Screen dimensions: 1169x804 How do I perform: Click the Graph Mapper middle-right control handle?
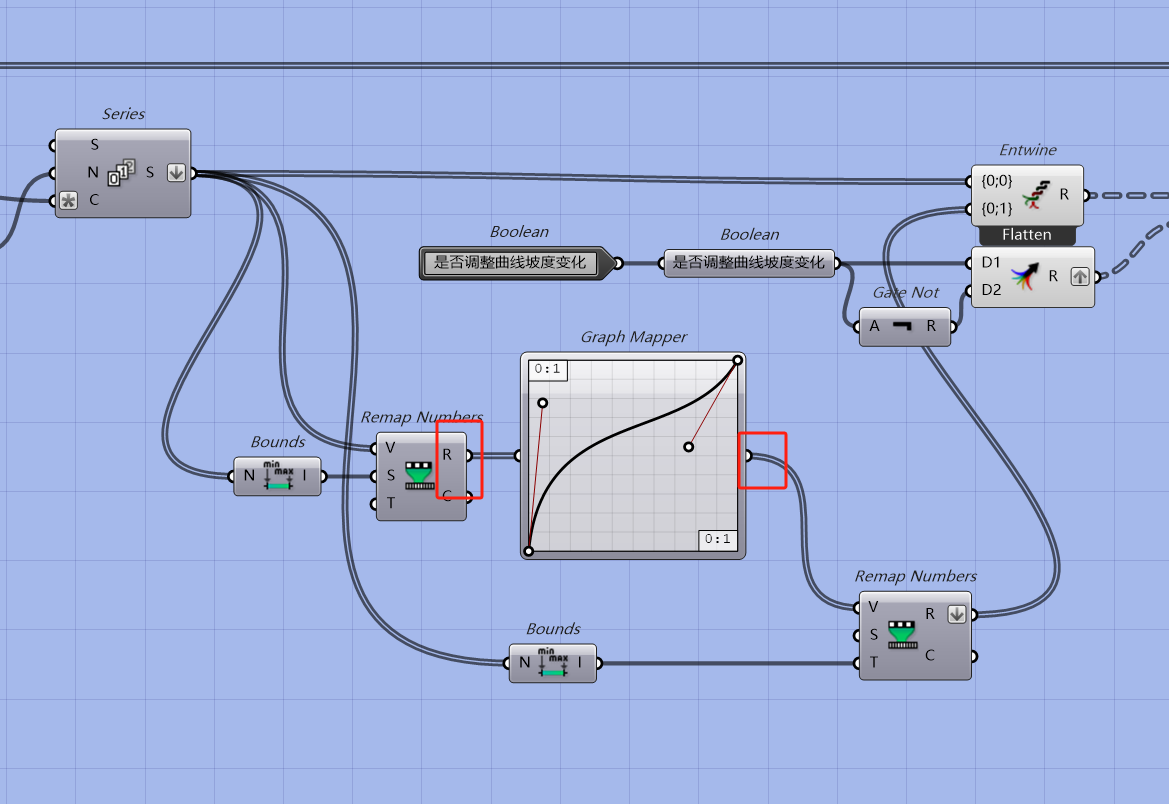coord(688,447)
